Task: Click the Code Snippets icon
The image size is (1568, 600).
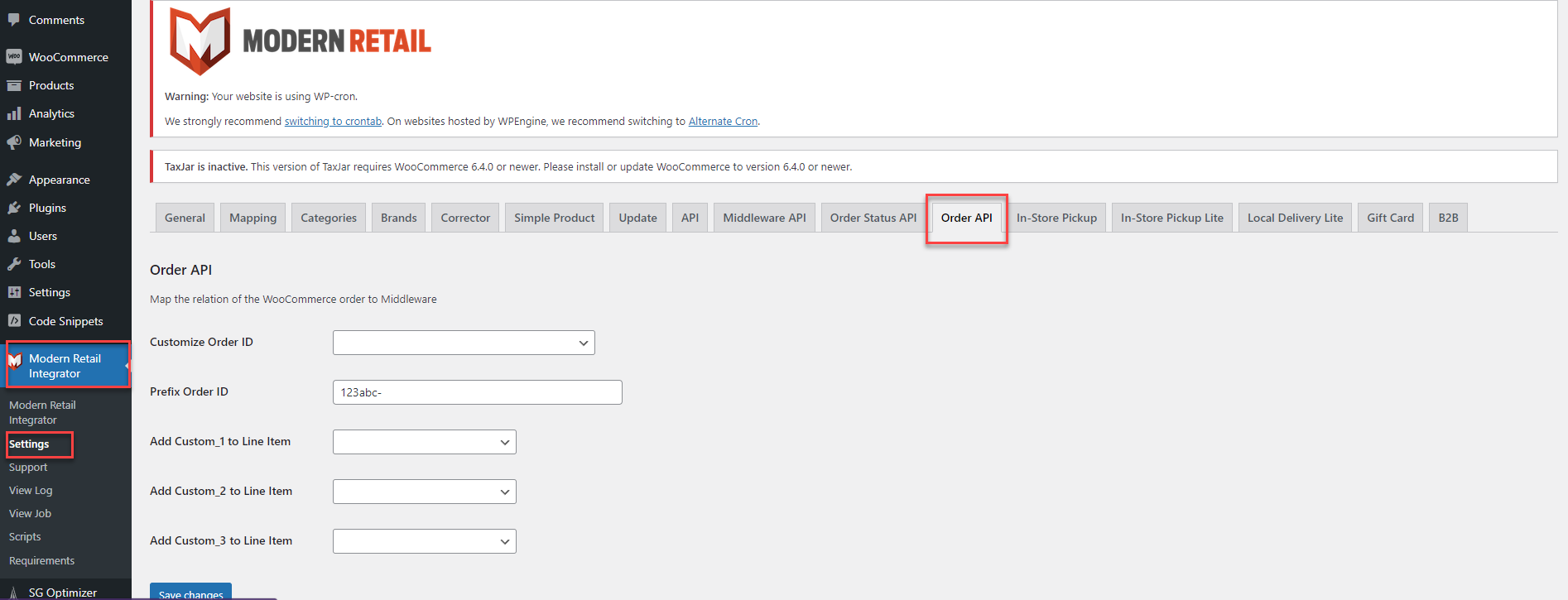Action: point(14,320)
